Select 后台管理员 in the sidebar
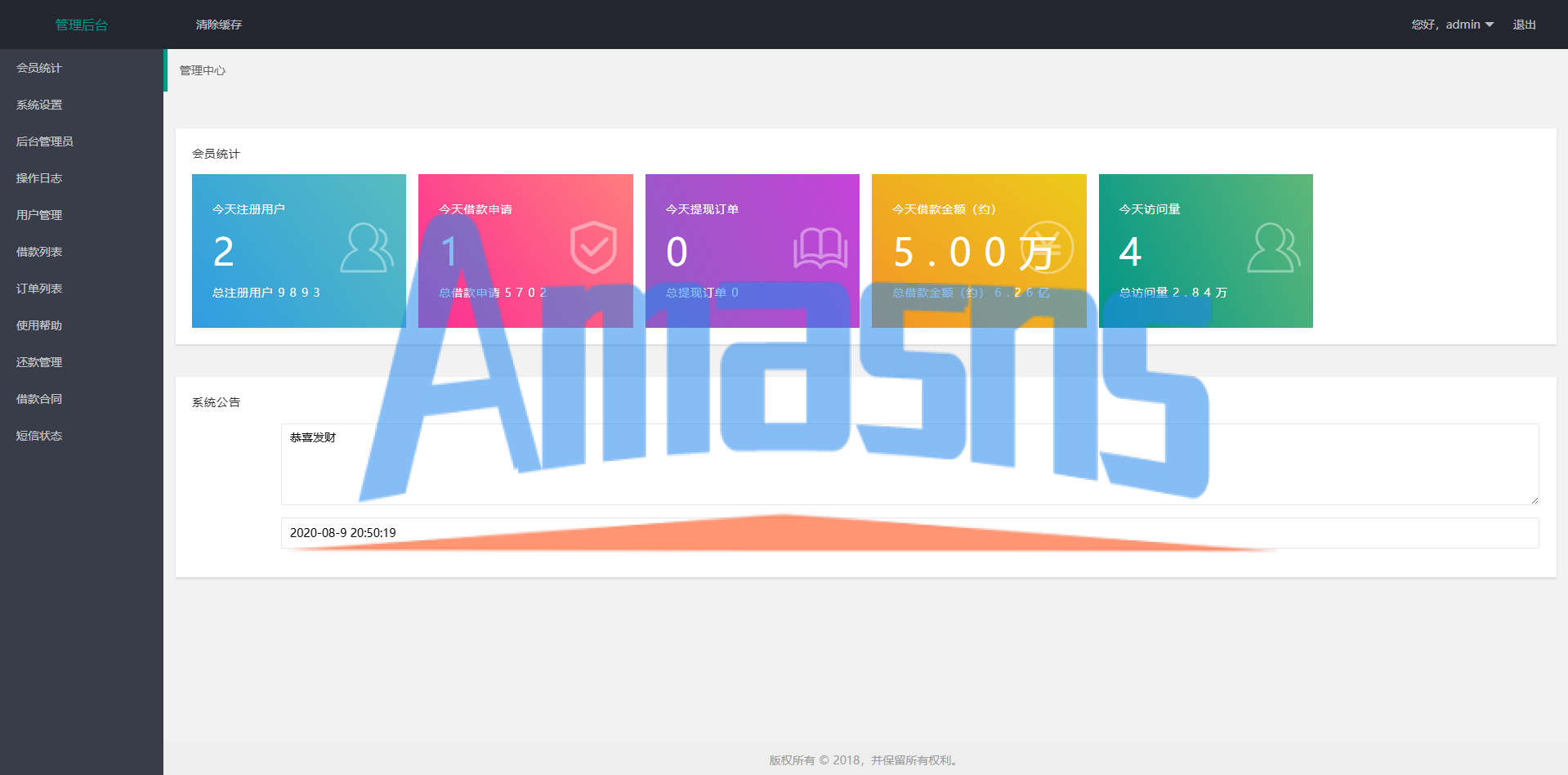Image resolution: width=1568 pixels, height=775 pixels. [45, 141]
